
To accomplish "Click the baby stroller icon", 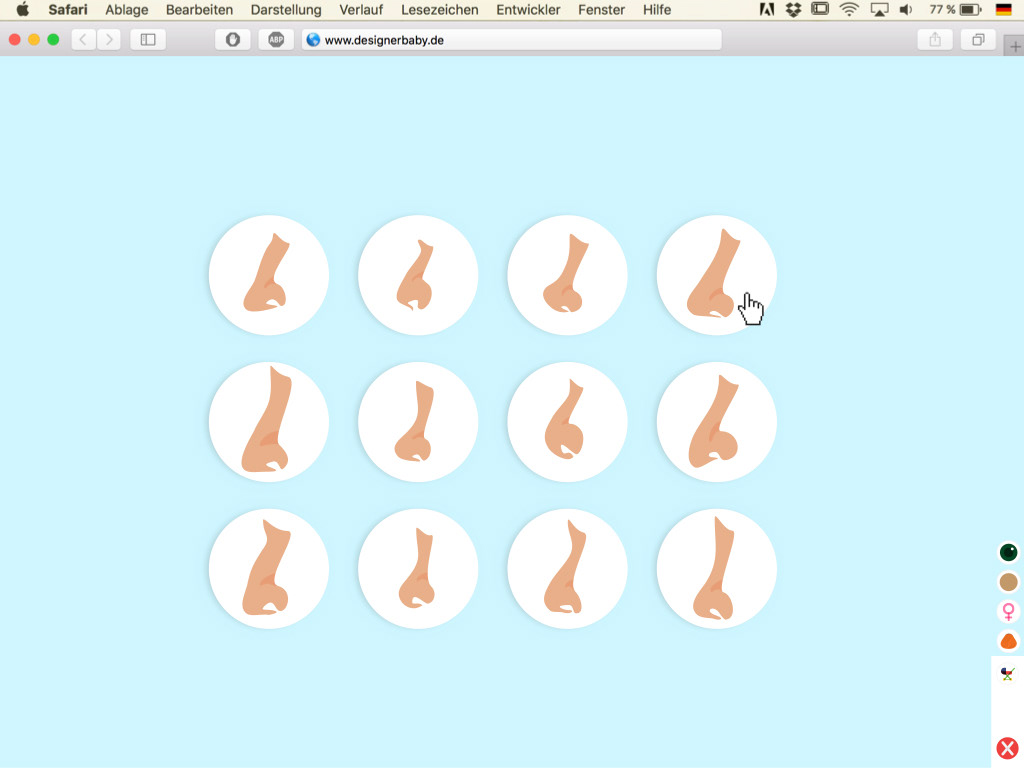I will 1008,673.
